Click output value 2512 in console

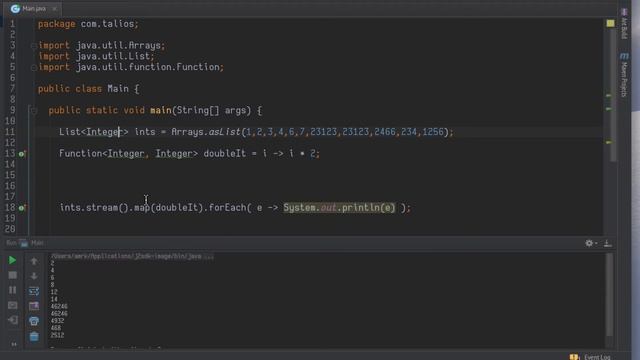(x=57, y=335)
